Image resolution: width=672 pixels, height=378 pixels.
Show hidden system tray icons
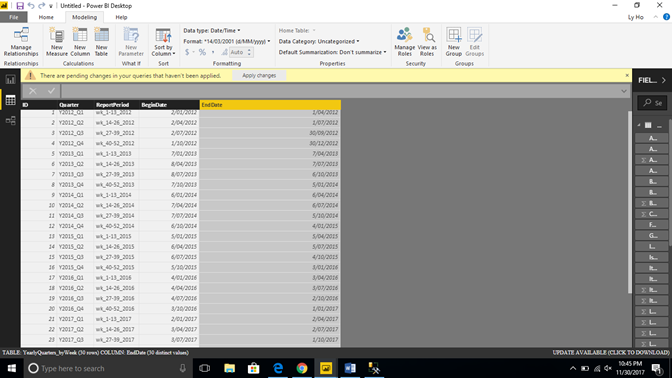click(x=573, y=368)
